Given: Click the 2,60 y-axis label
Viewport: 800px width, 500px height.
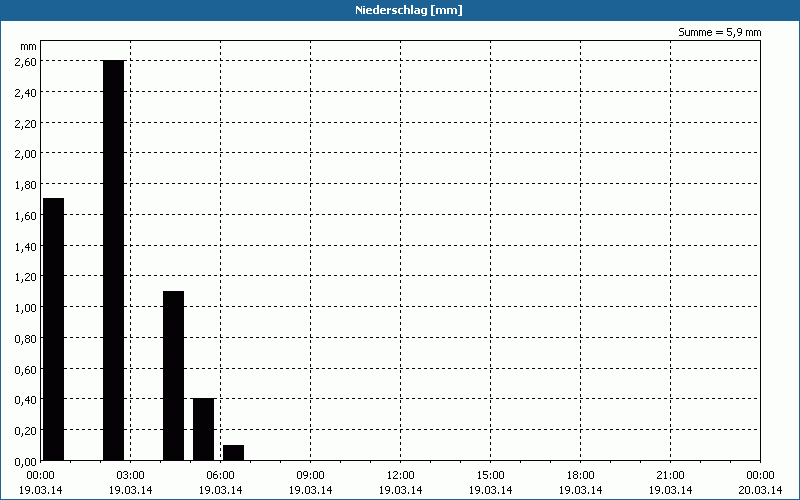Looking at the screenshot, I should tap(26, 61).
